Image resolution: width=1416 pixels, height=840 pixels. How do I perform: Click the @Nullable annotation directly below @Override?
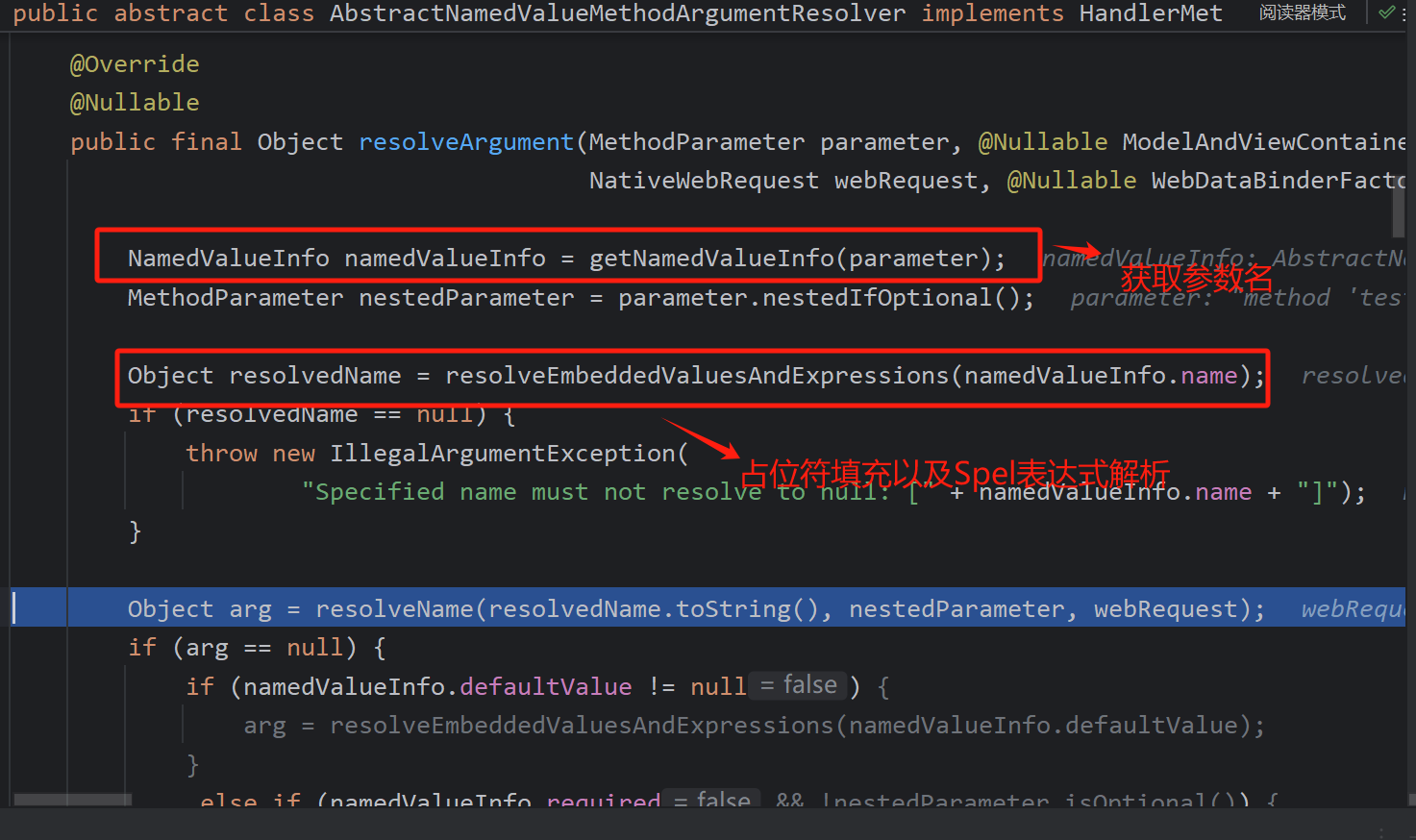point(135,103)
